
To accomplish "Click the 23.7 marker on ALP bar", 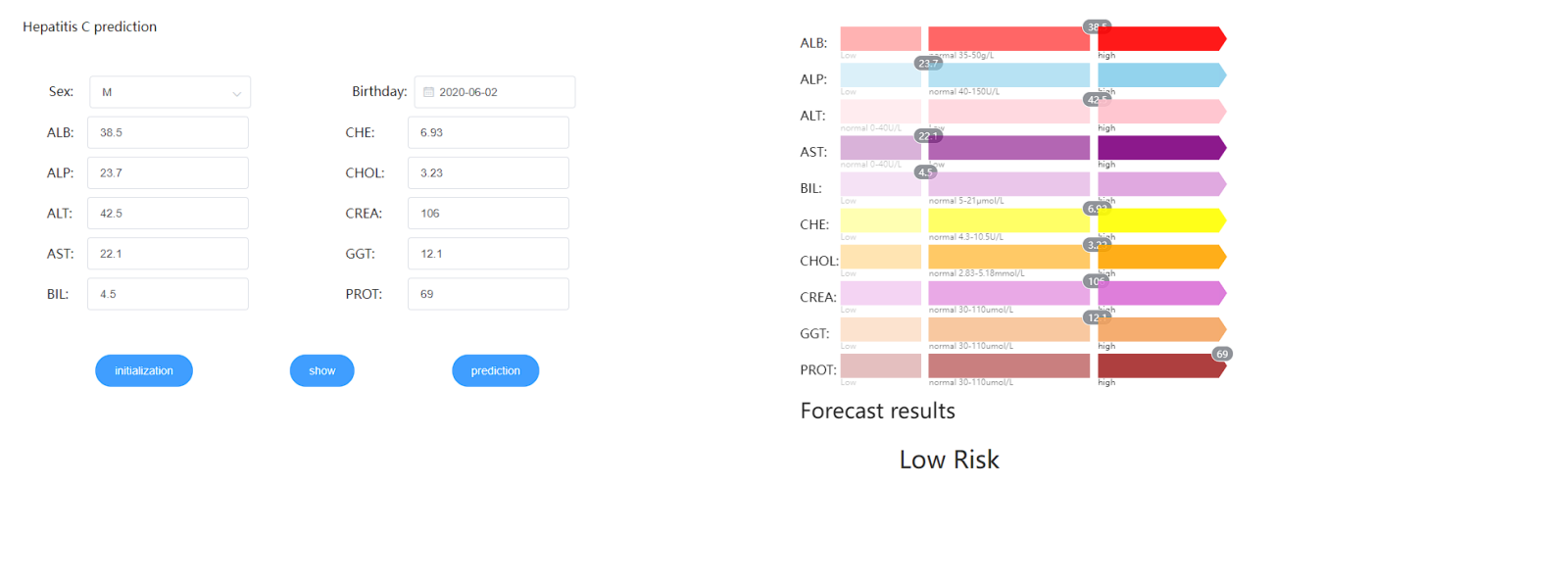I will point(928,64).
